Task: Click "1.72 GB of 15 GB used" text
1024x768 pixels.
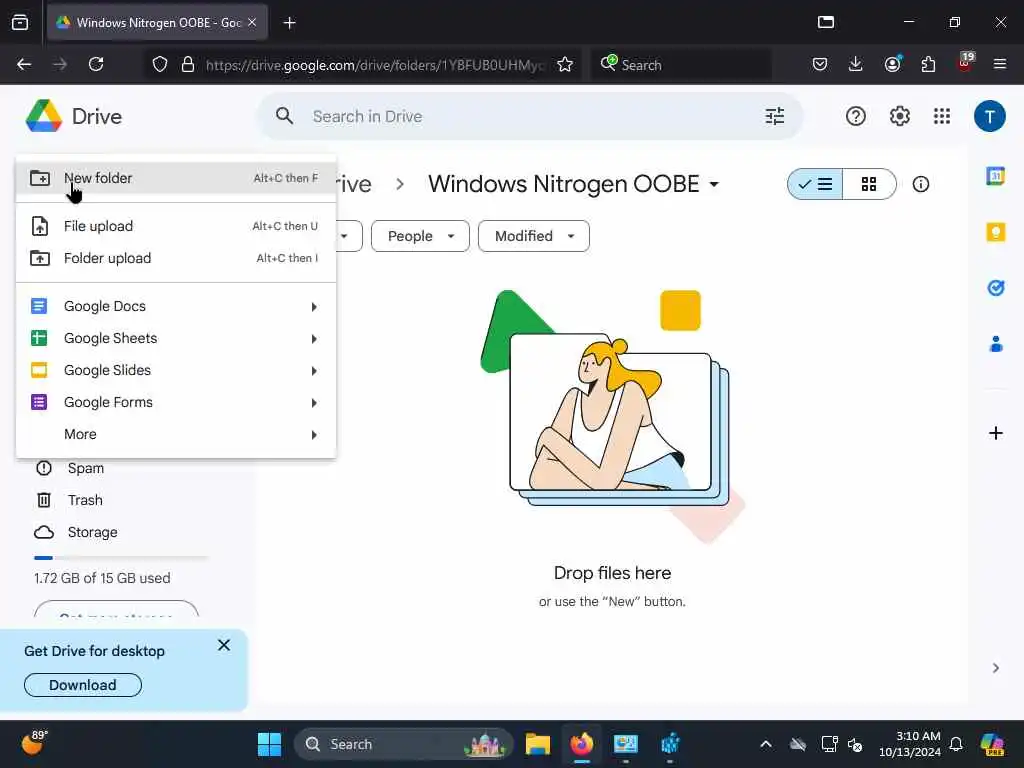Action: [103, 578]
